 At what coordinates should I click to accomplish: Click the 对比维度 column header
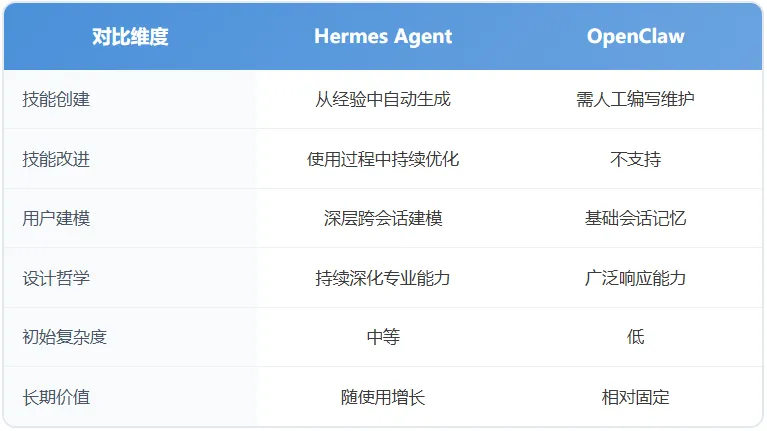(x=130, y=37)
